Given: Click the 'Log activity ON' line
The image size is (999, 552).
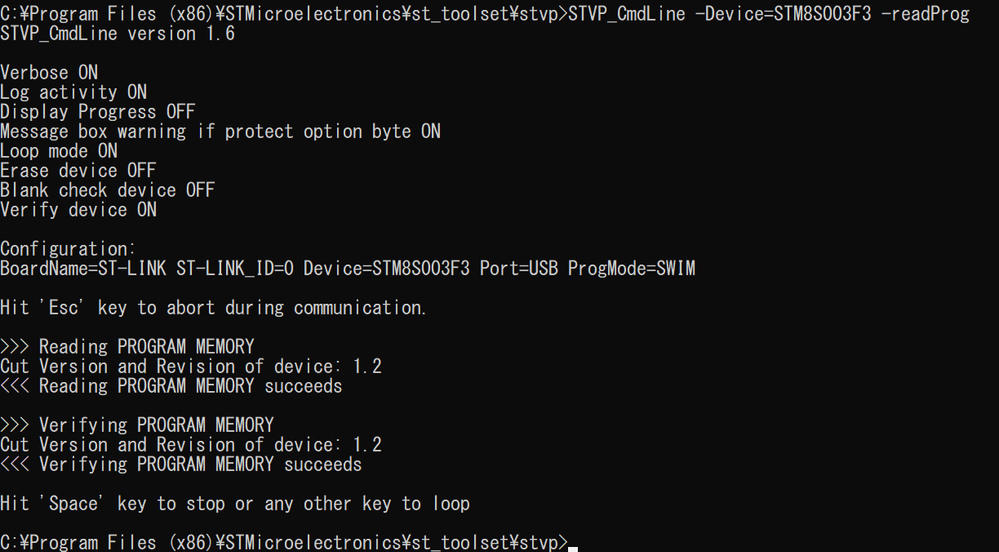Looking at the screenshot, I should (x=73, y=92).
